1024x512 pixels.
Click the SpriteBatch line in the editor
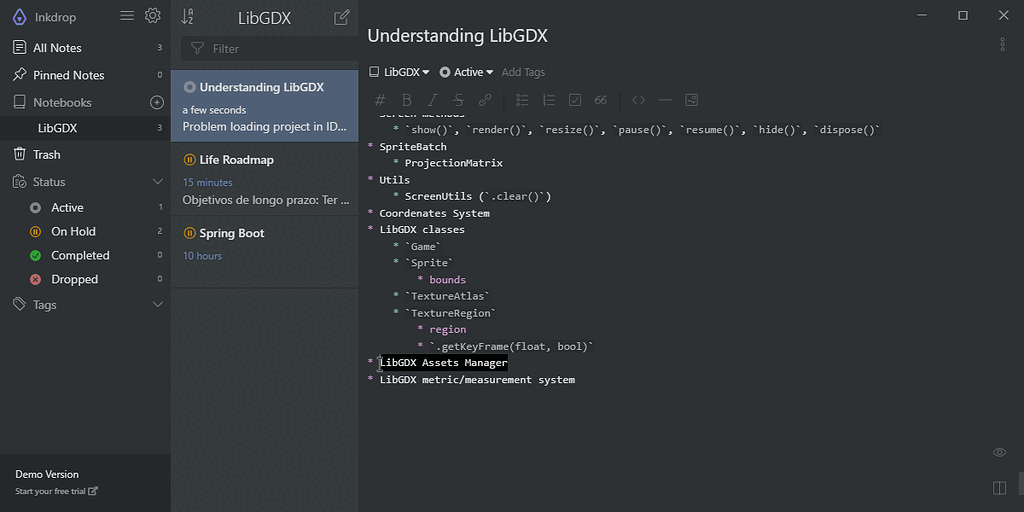(413, 147)
